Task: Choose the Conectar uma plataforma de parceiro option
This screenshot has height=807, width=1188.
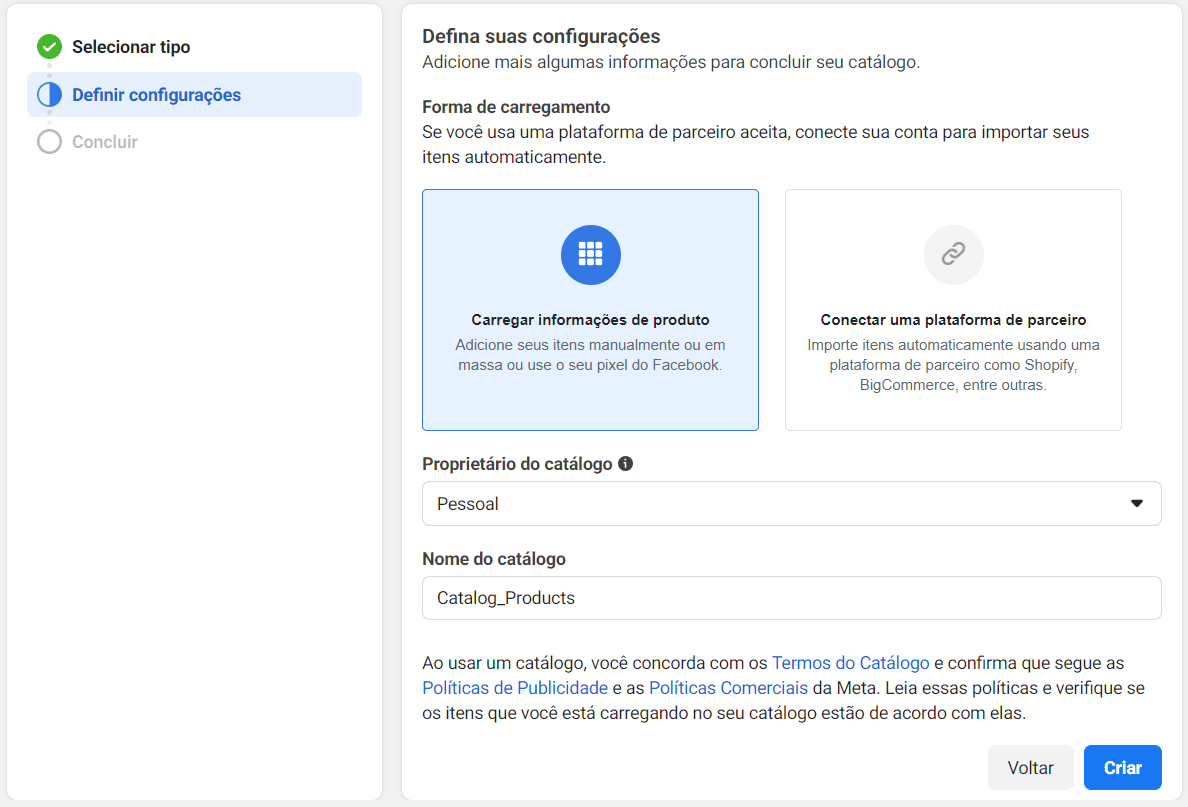Action: pos(953,320)
